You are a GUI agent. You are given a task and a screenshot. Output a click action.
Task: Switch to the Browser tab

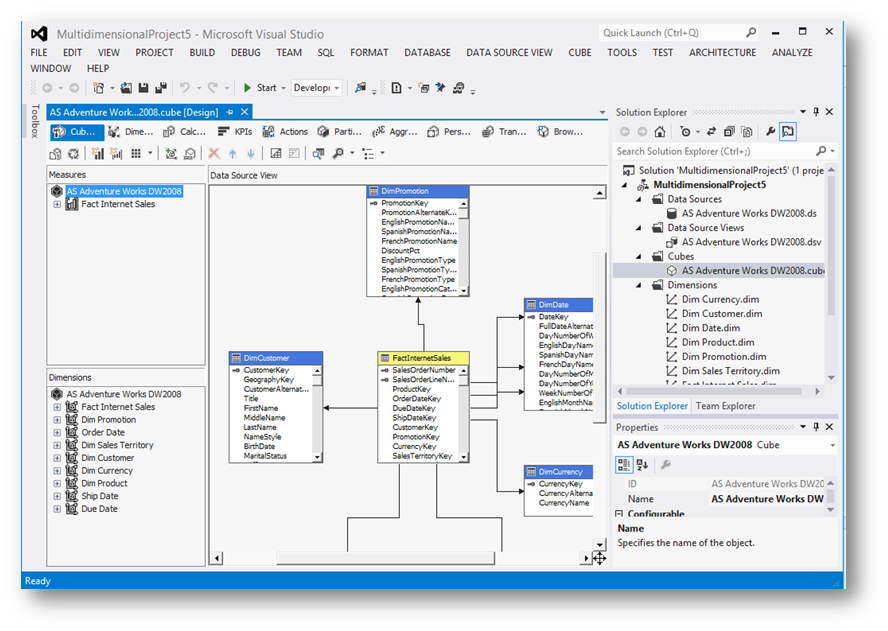[x=560, y=132]
